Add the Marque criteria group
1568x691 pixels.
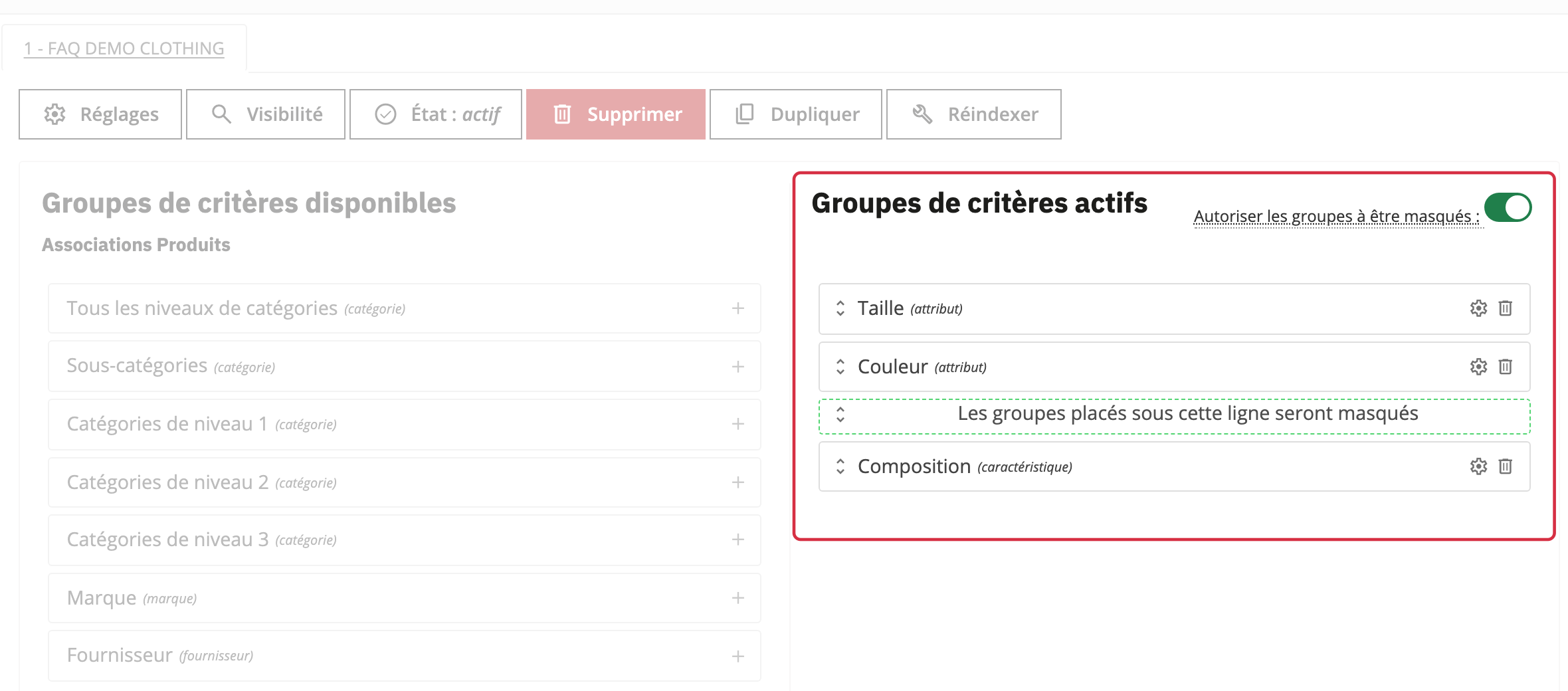pyautogui.click(x=738, y=598)
